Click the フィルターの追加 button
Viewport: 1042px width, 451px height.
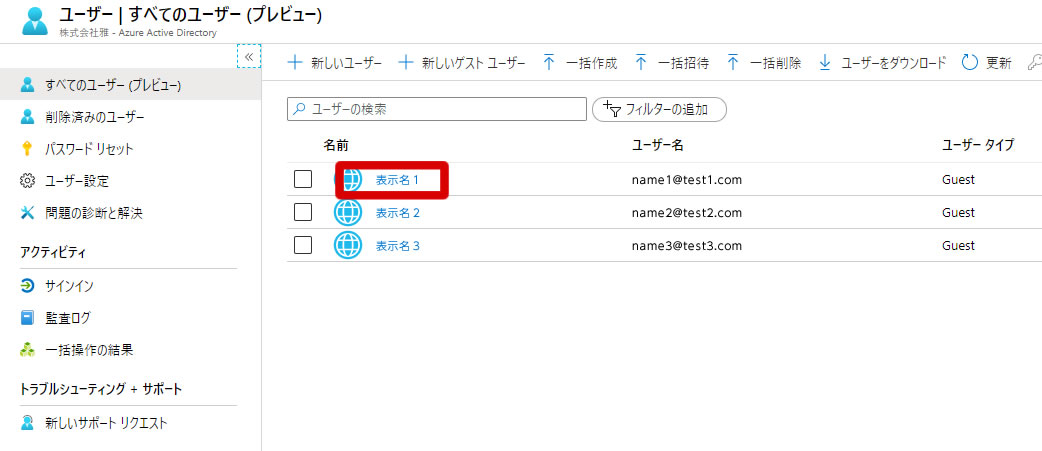(659, 109)
